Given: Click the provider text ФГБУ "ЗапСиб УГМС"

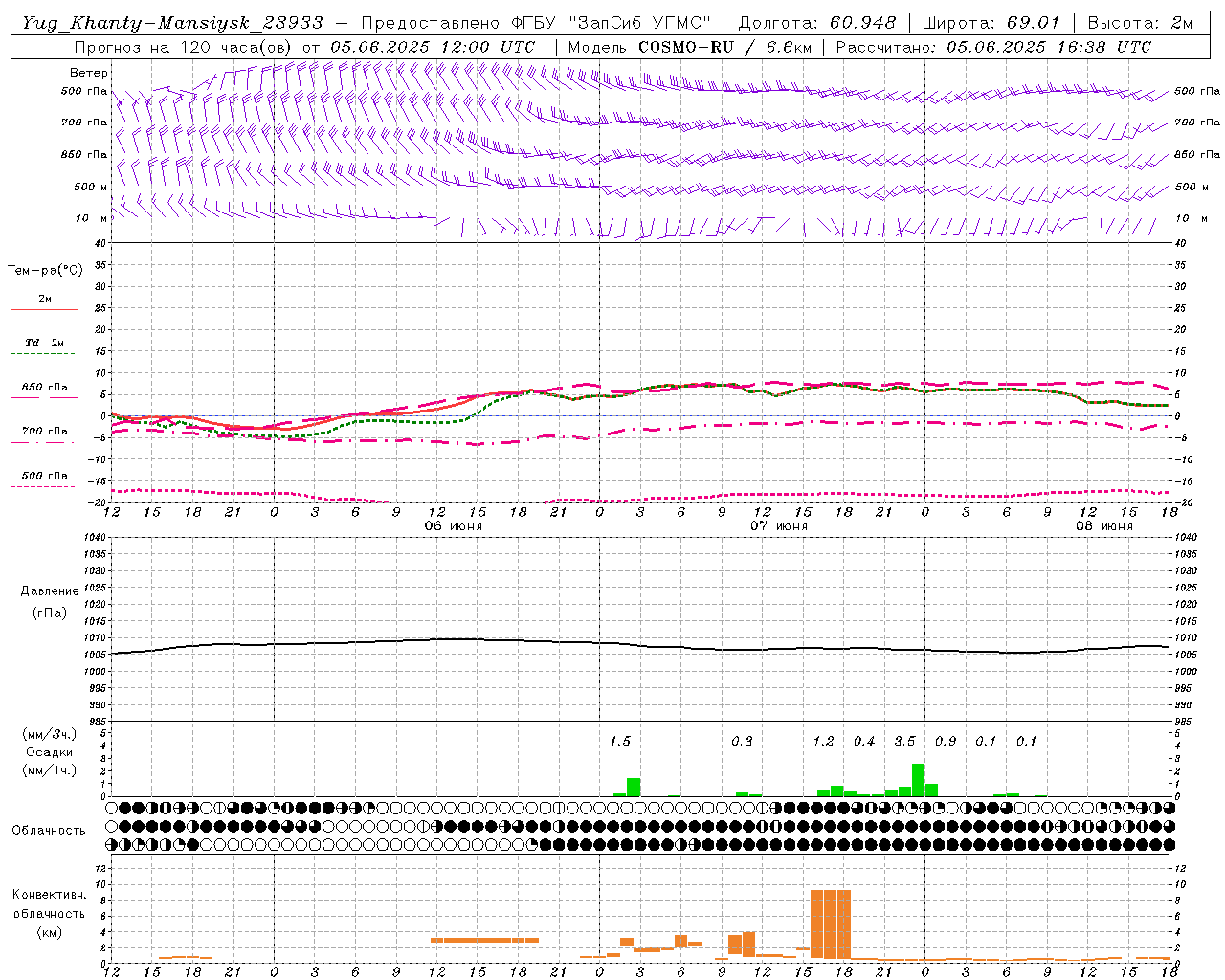Looking at the screenshot, I should 612,23.
